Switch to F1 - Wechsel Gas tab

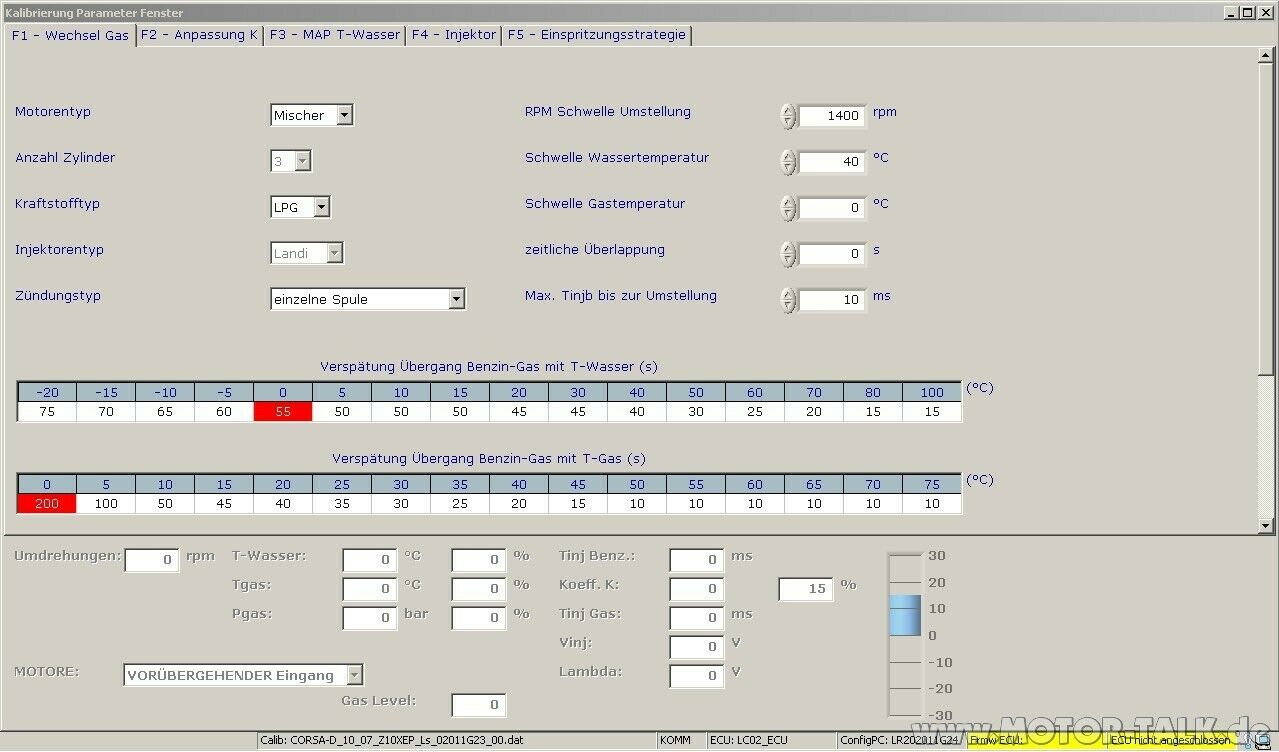tap(70, 35)
